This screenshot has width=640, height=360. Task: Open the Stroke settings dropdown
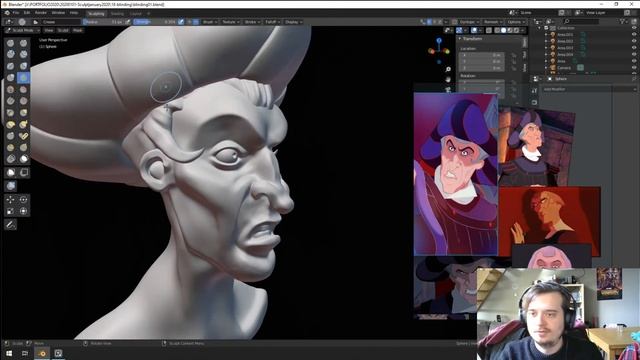click(252, 22)
